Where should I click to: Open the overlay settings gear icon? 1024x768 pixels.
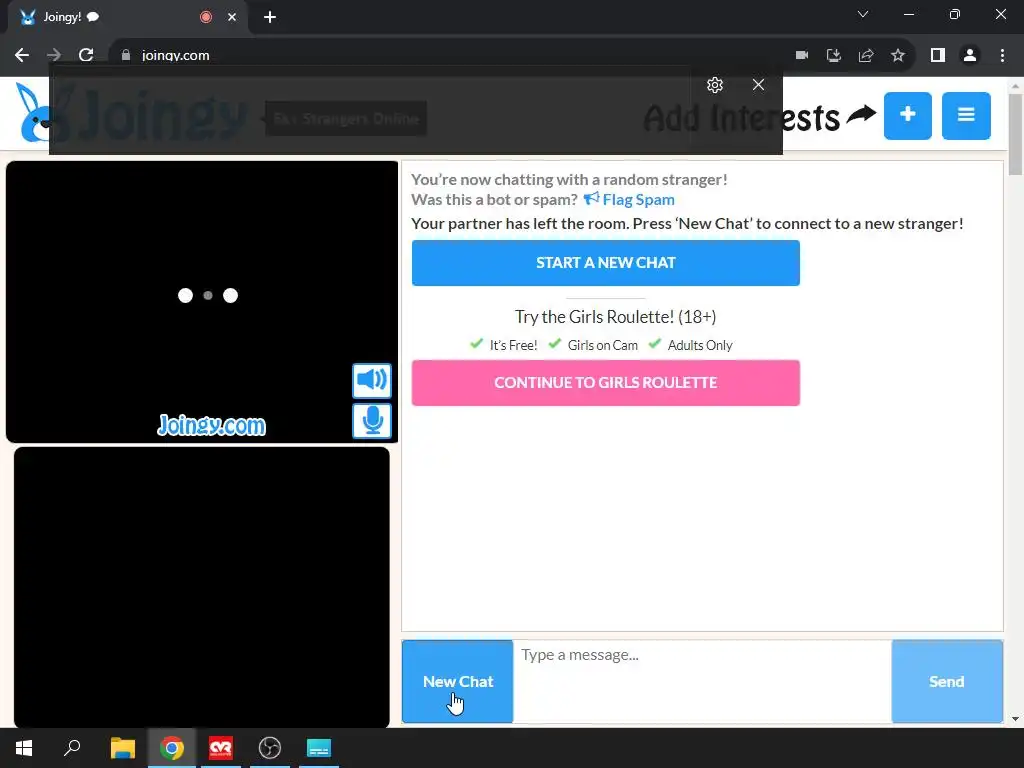(x=715, y=85)
